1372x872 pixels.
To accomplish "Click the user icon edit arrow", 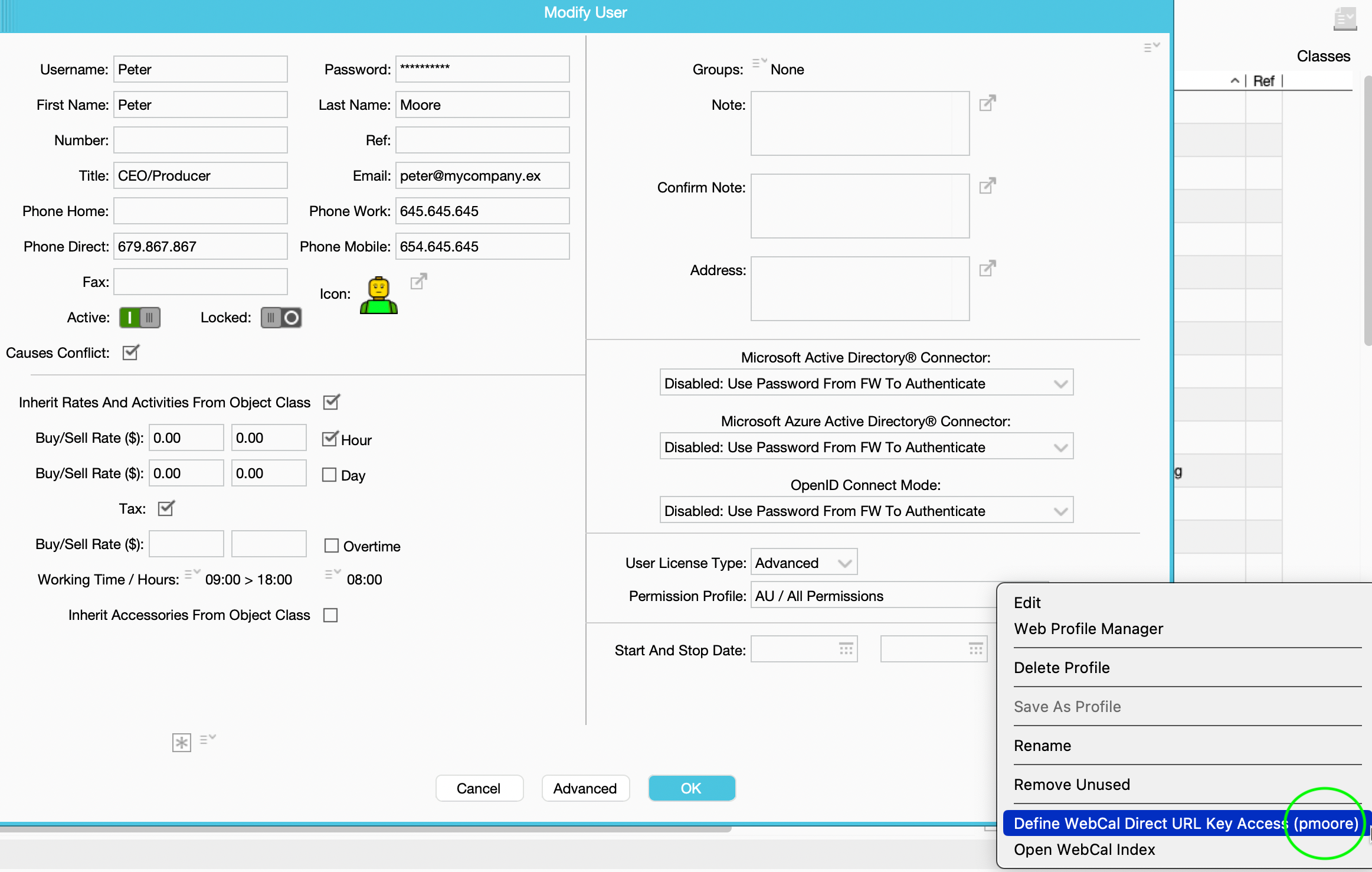I will pos(418,281).
